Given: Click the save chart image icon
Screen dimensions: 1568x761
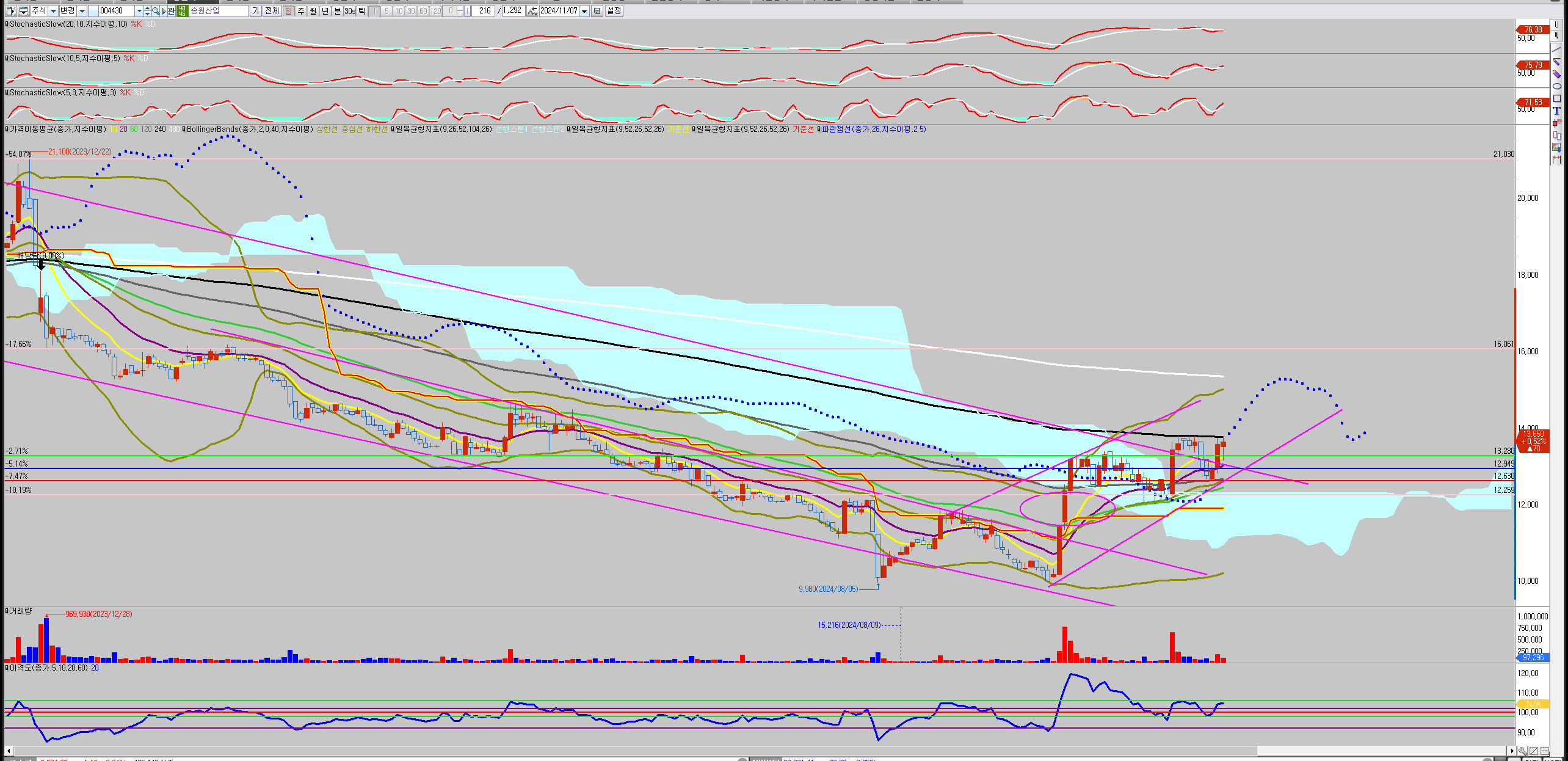Looking at the screenshot, I should [1556, 147].
